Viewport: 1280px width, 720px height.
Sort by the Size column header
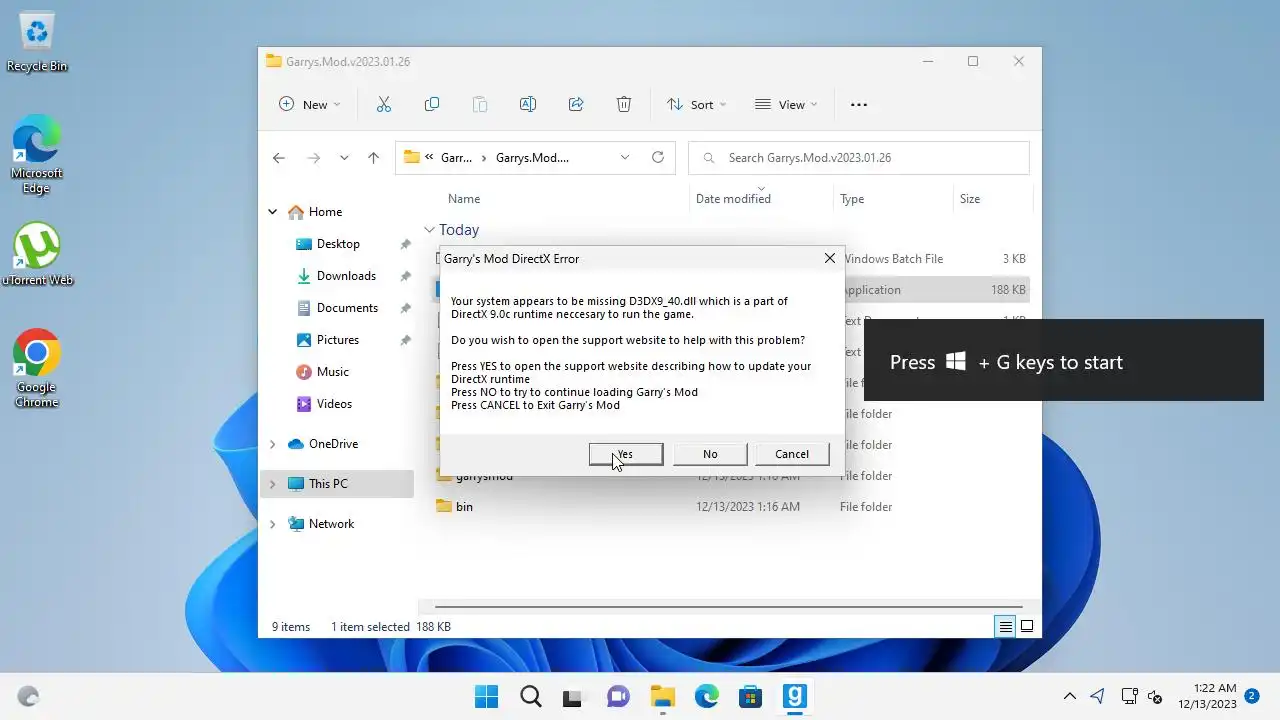coord(970,199)
